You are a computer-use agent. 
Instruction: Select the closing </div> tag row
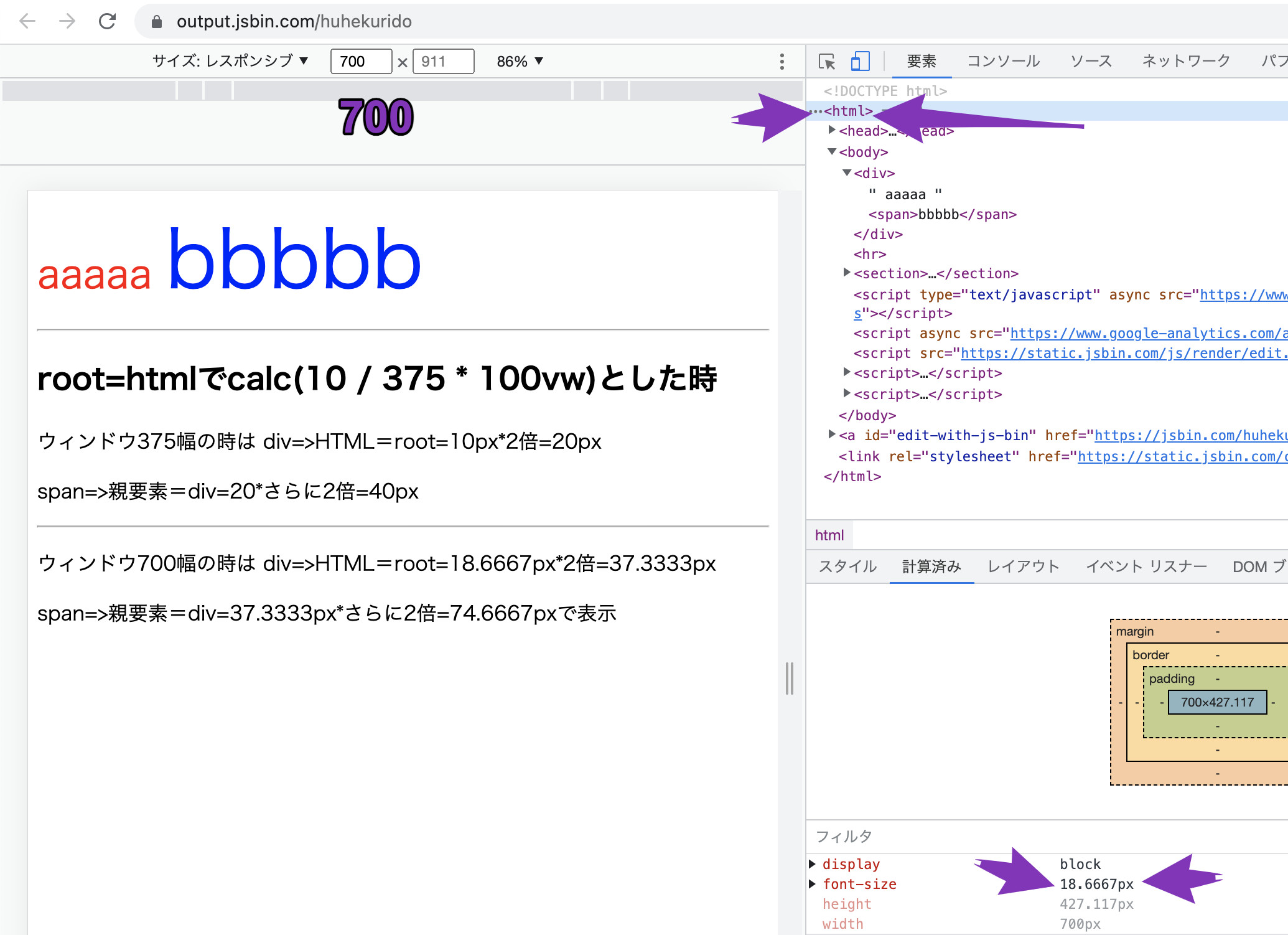pyautogui.click(x=878, y=234)
